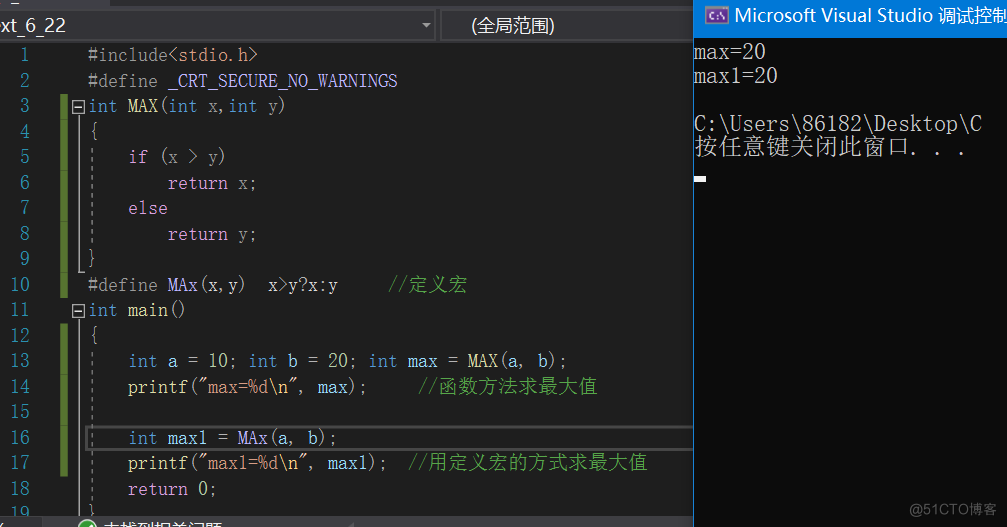
Task: Click 'int max = MAX(a, b);' statement
Action: 468,361
